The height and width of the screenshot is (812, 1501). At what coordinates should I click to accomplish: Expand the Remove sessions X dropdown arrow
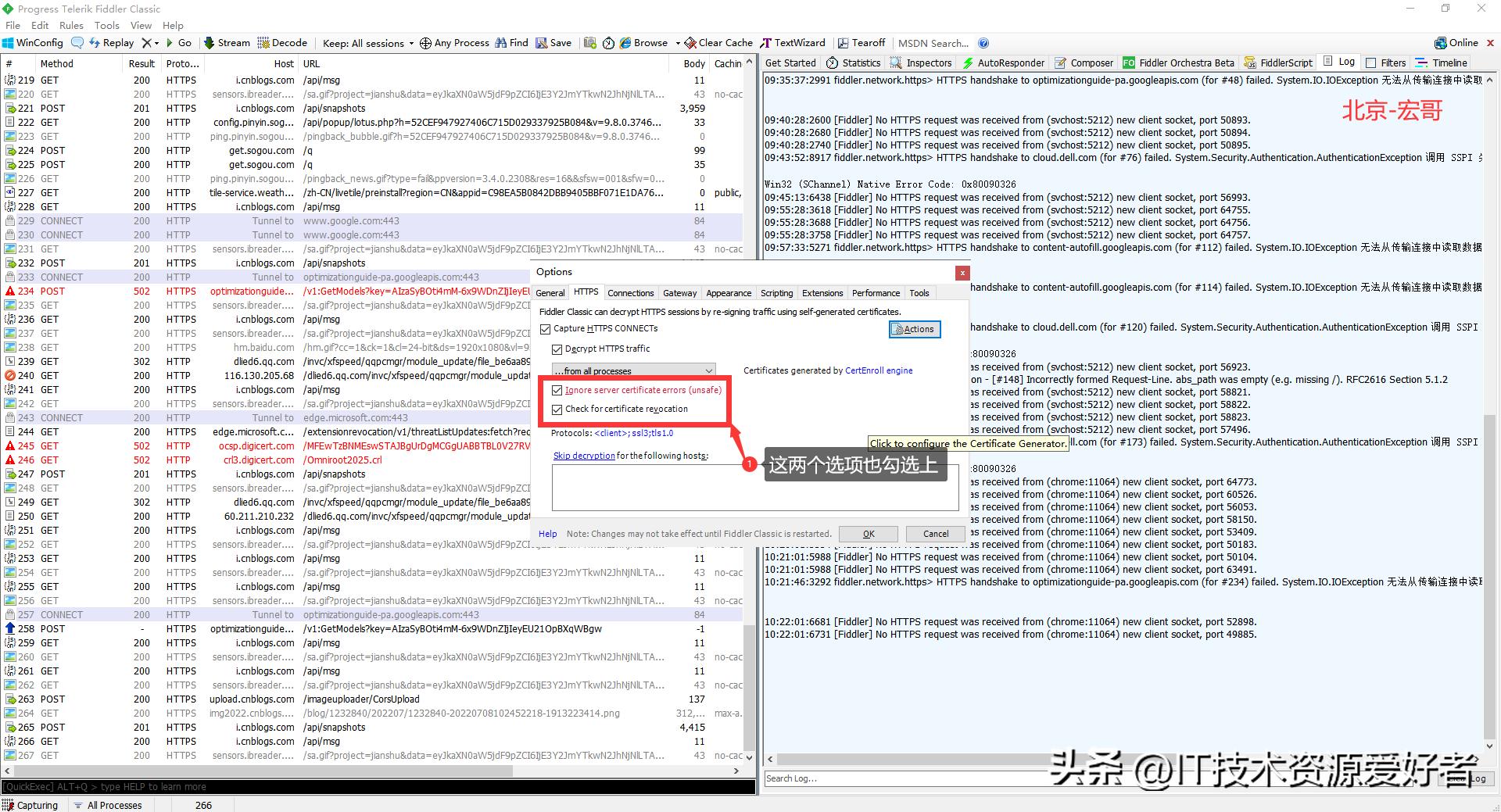[157, 43]
